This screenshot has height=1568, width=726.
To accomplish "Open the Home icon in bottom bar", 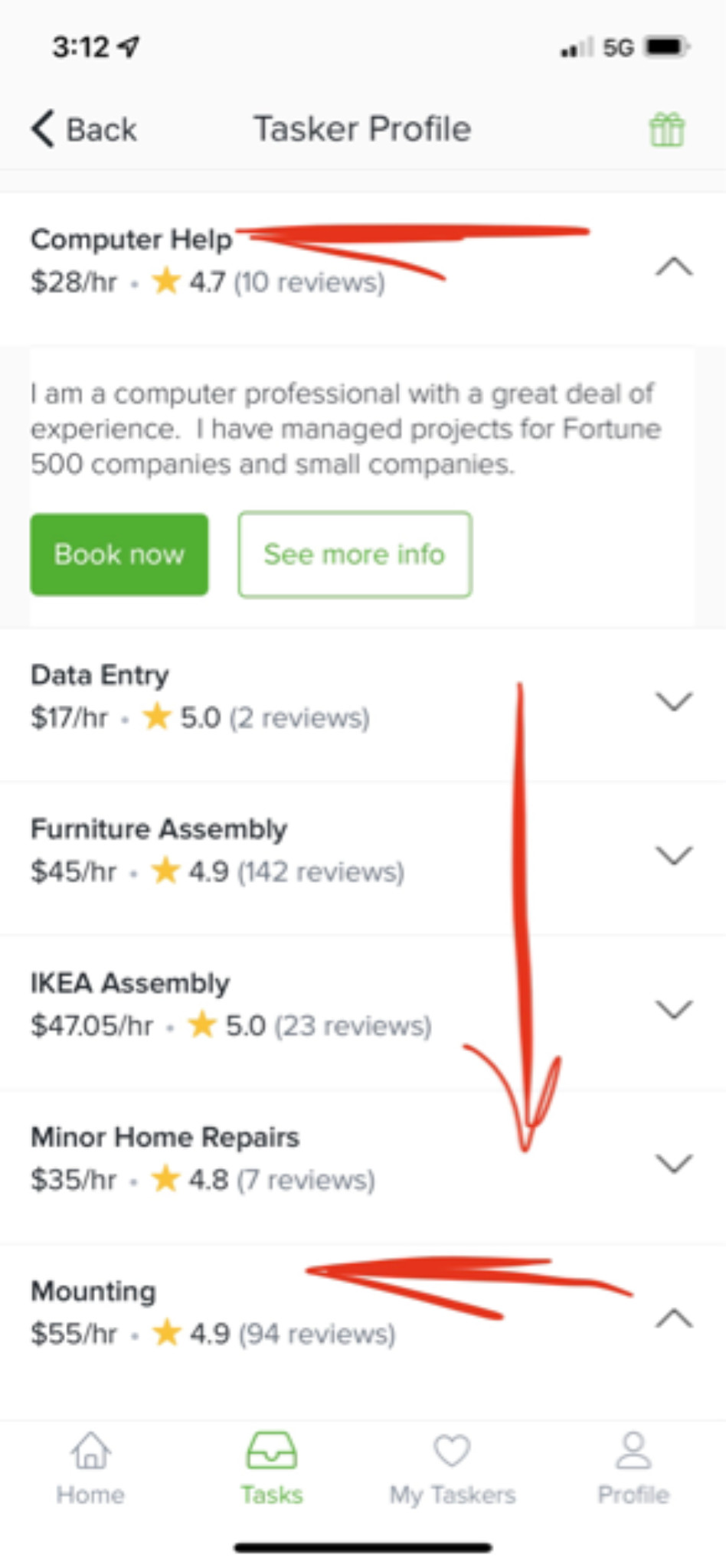I will pyautogui.click(x=90, y=1451).
